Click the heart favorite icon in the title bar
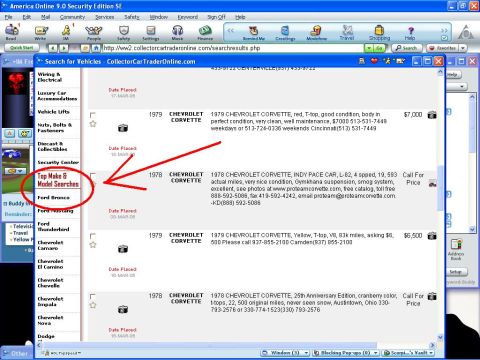This screenshot has width=480, height=360. [x=375, y=61]
